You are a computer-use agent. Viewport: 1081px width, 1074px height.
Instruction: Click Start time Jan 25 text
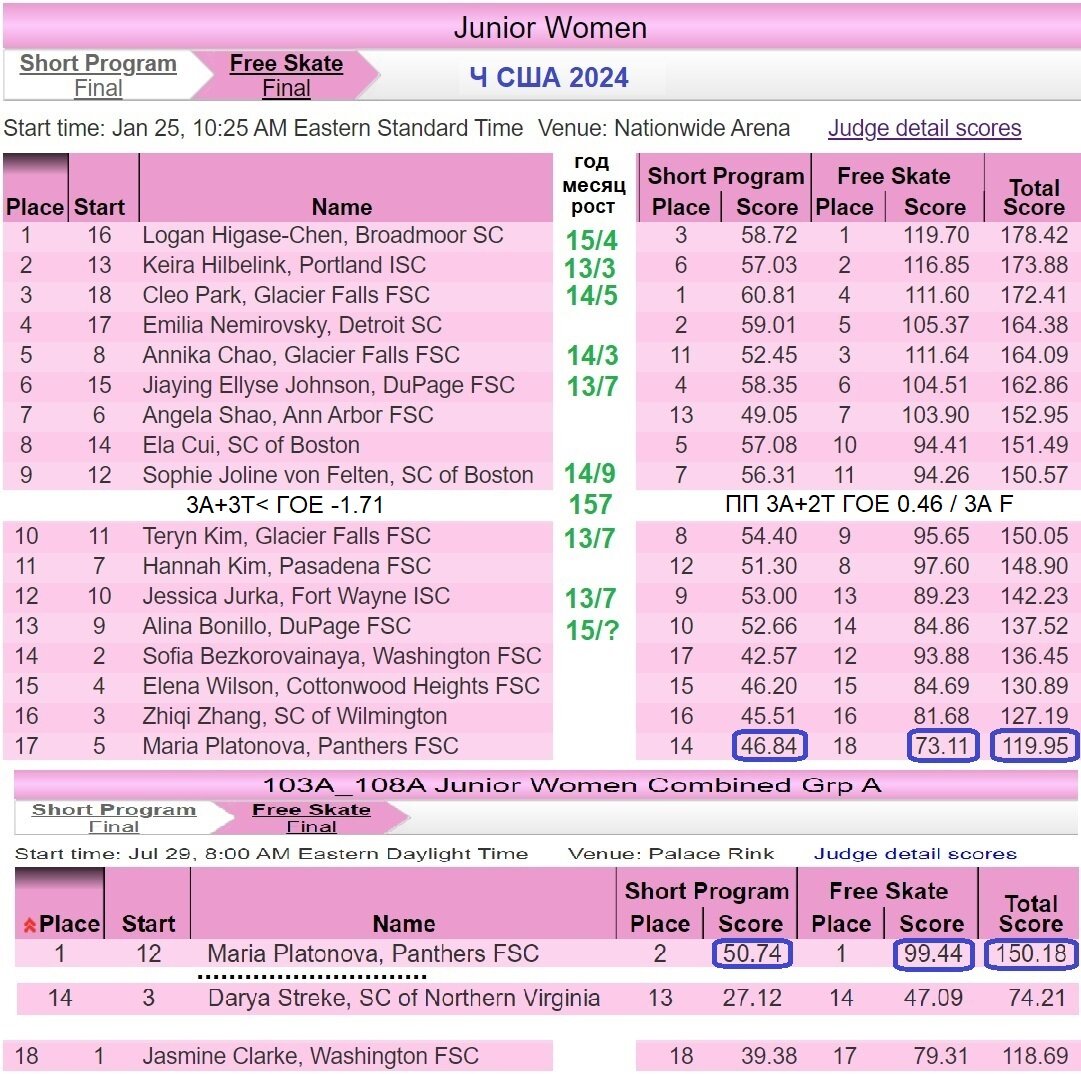(263, 128)
